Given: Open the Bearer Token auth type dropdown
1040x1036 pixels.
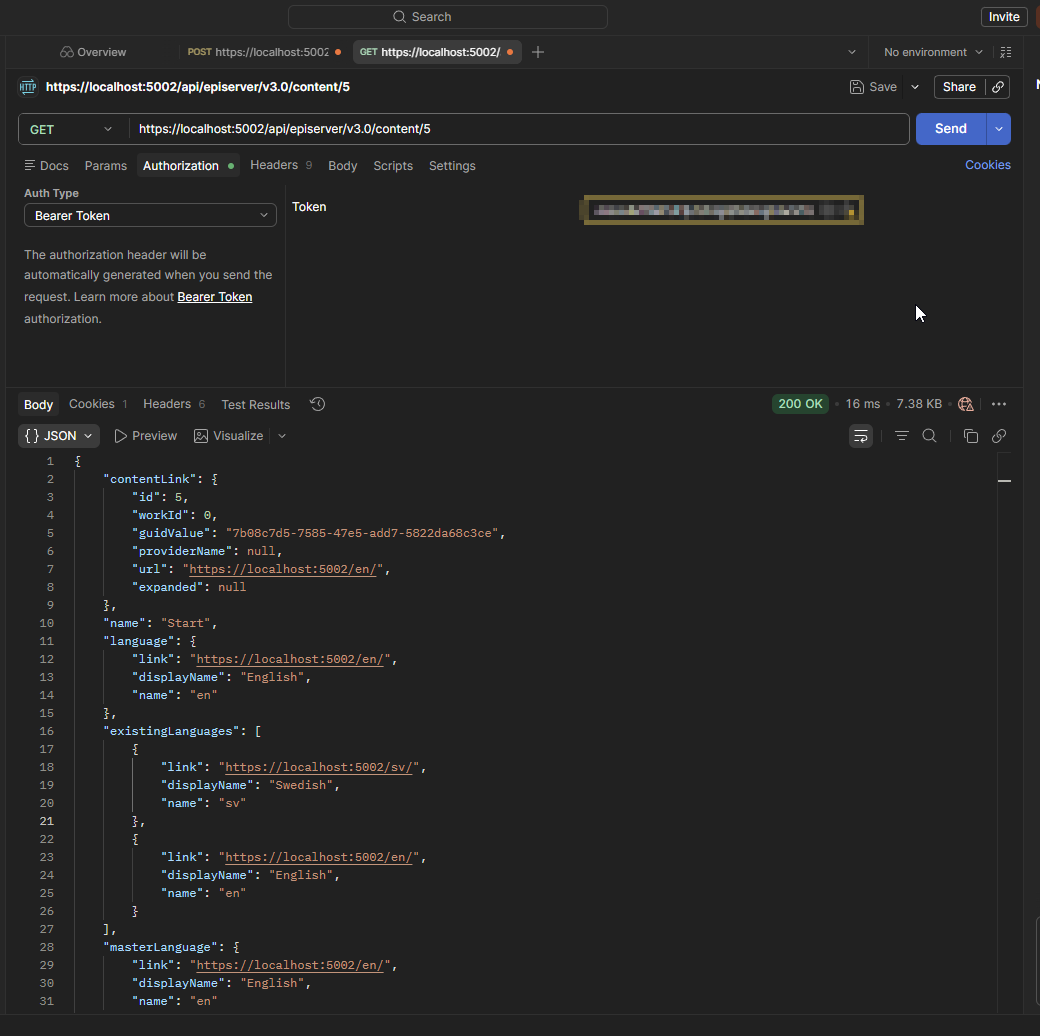Looking at the screenshot, I should coord(151,216).
